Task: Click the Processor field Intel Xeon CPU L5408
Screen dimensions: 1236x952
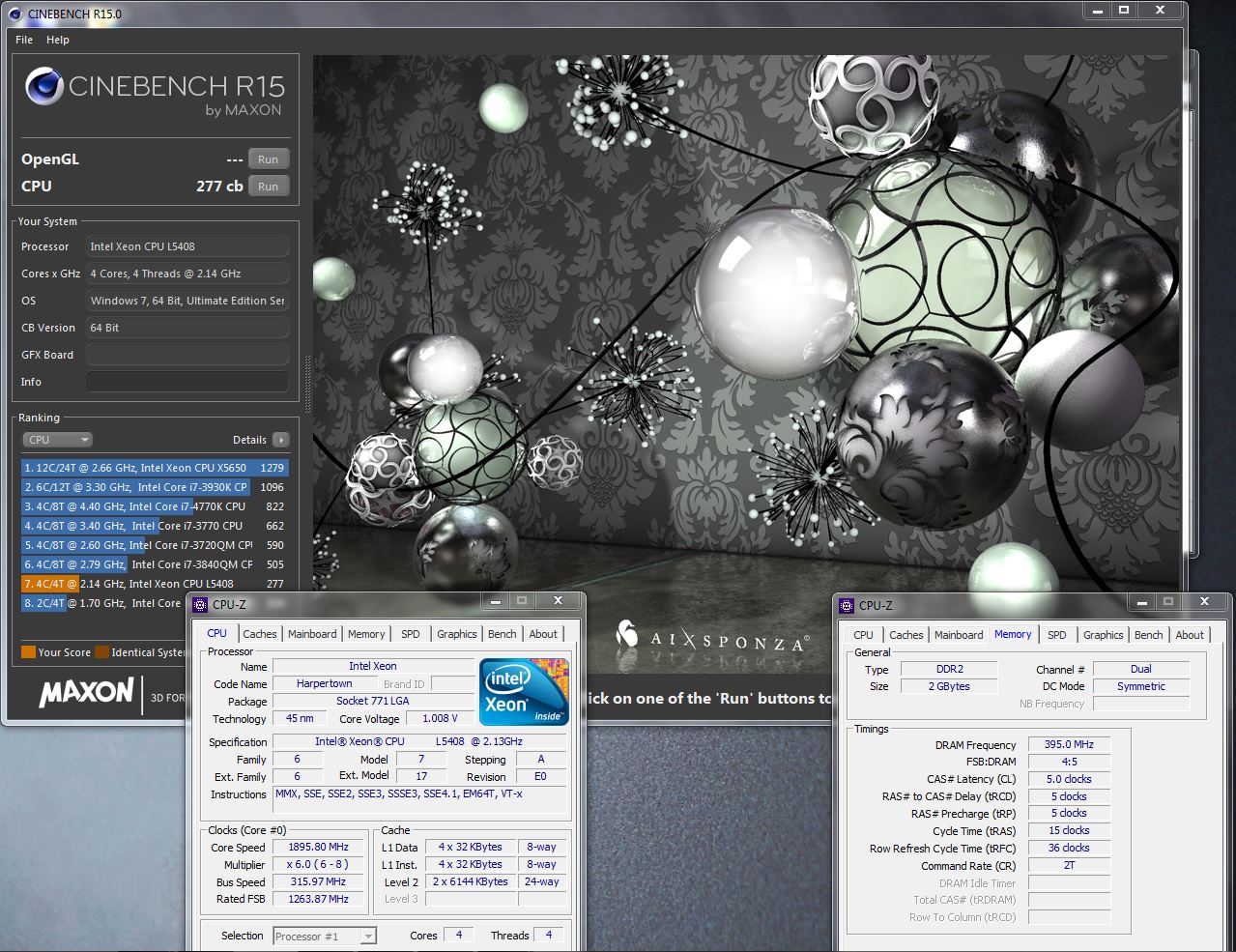Action: [187, 246]
